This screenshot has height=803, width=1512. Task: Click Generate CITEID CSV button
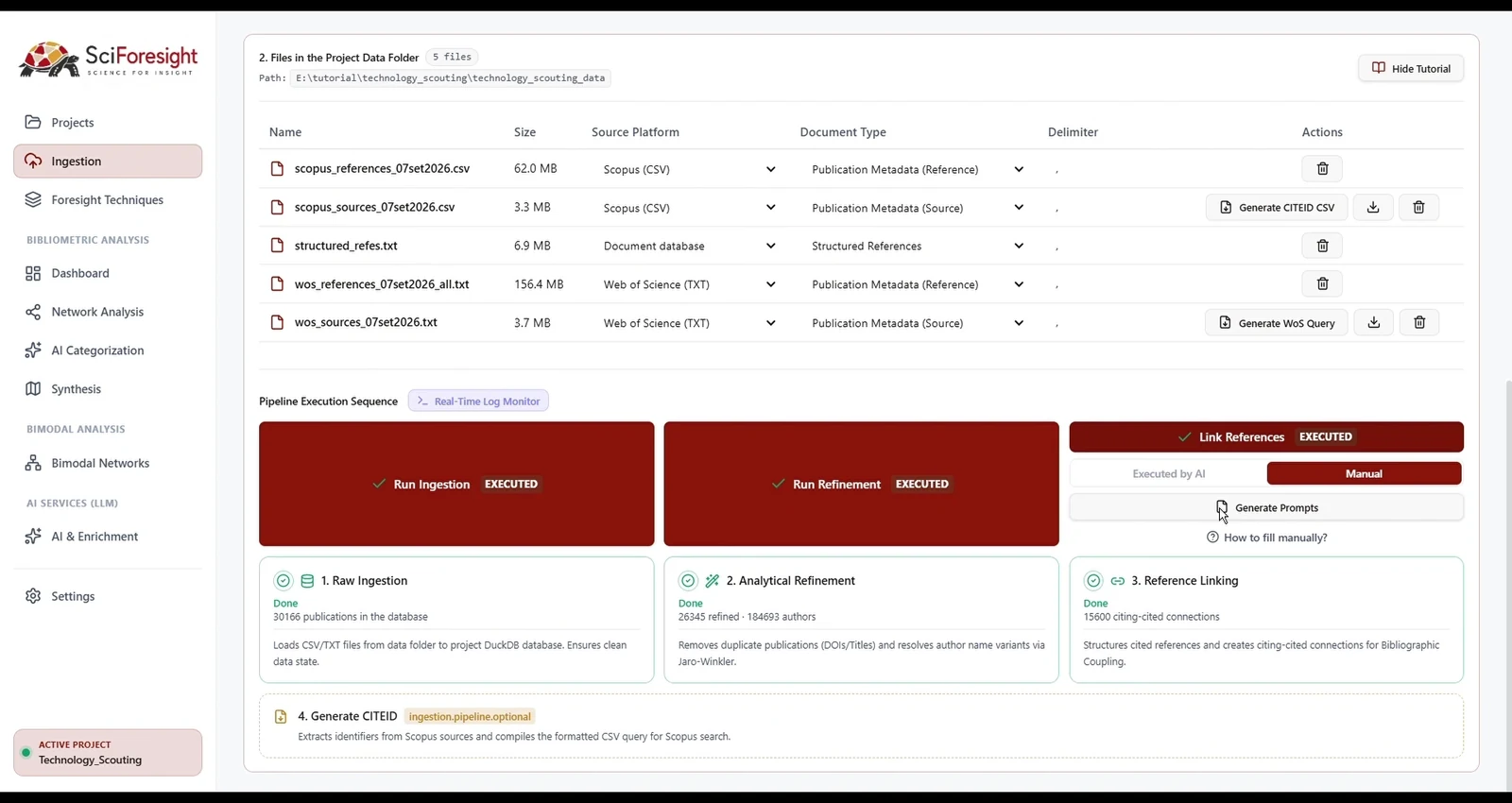click(x=1277, y=207)
